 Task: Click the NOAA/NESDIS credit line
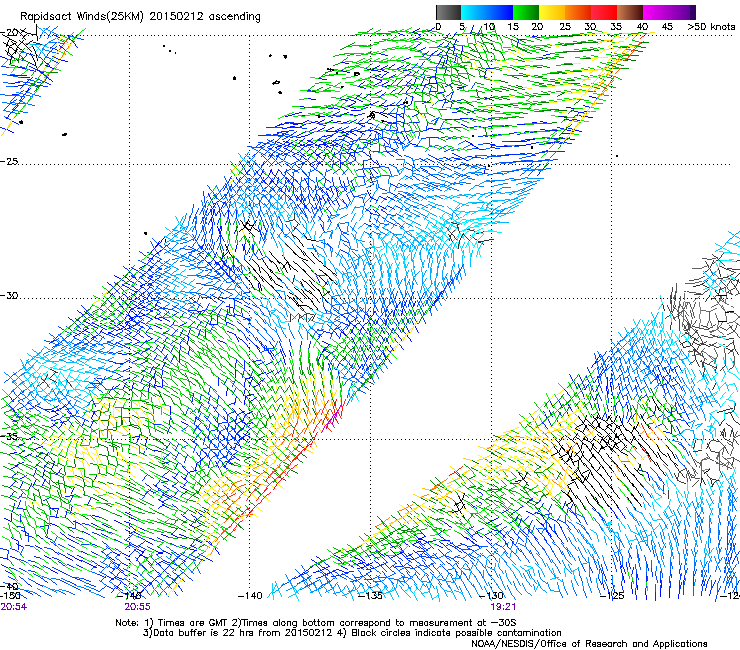(x=589, y=644)
